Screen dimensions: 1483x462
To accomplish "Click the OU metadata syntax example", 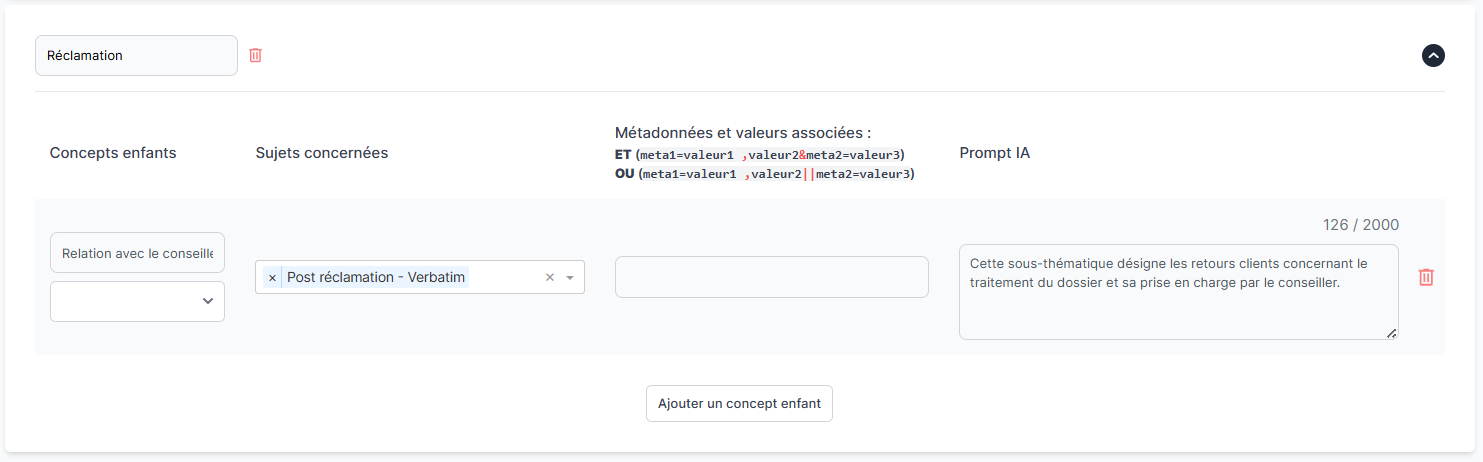I will pos(765,174).
